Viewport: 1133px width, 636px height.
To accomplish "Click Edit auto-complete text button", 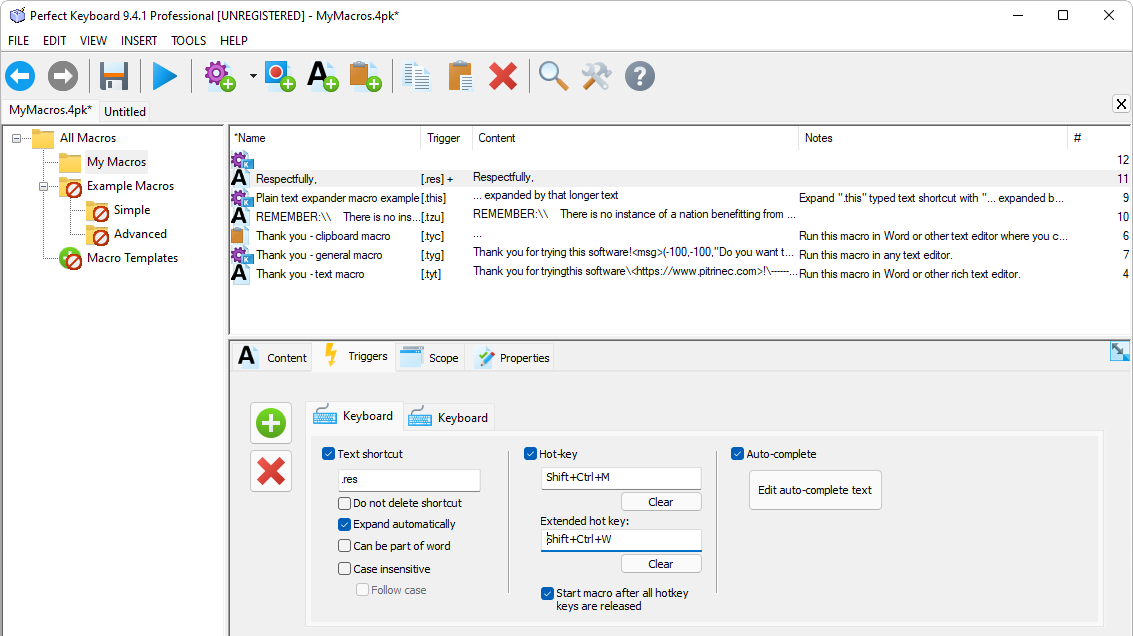I will (x=815, y=490).
